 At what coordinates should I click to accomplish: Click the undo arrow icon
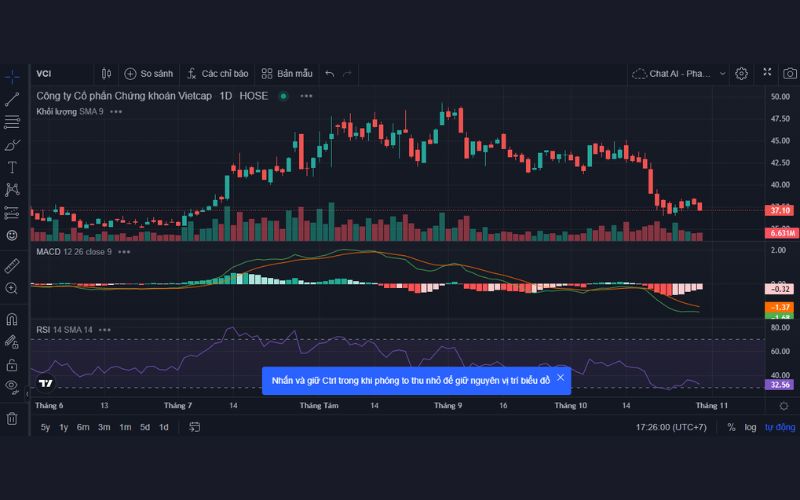pos(331,73)
